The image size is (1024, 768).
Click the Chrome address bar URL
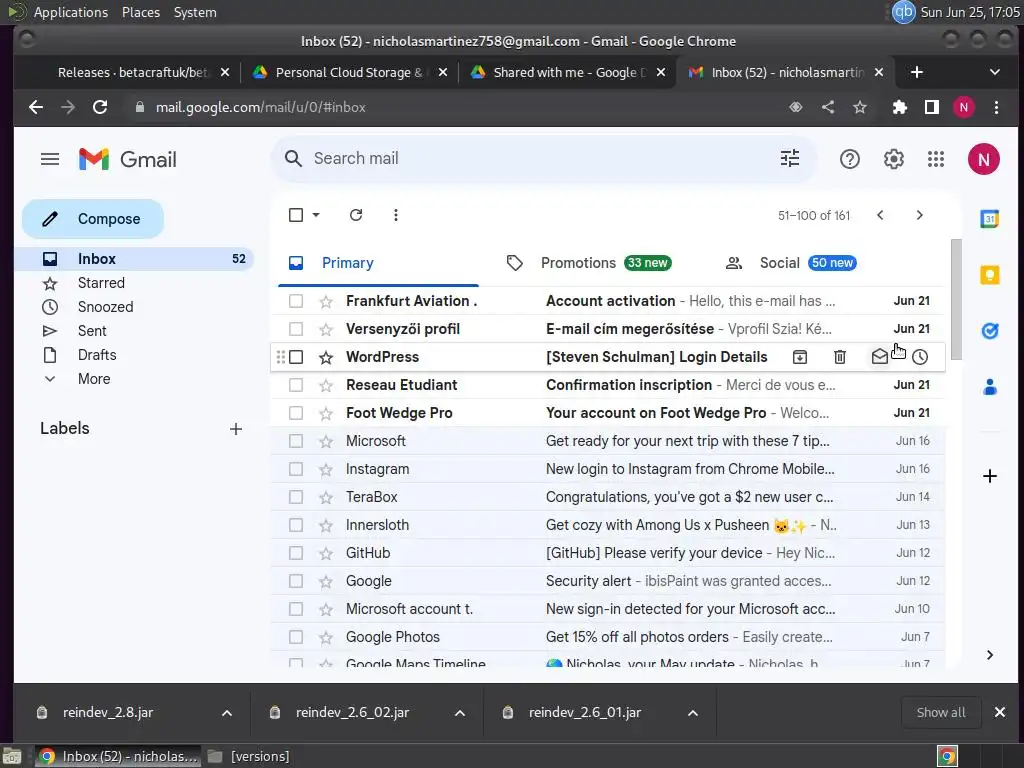(x=261, y=107)
